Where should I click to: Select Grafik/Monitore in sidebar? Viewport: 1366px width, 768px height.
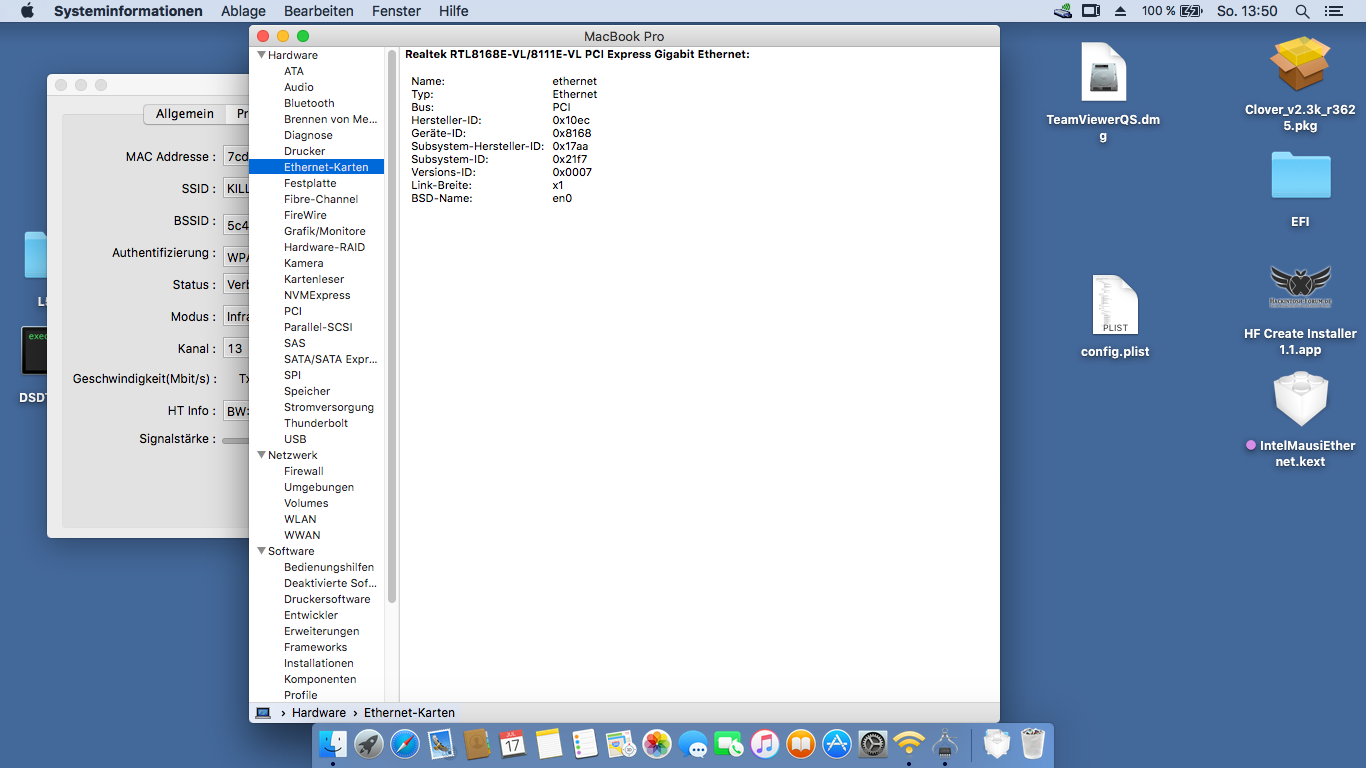pos(324,231)
